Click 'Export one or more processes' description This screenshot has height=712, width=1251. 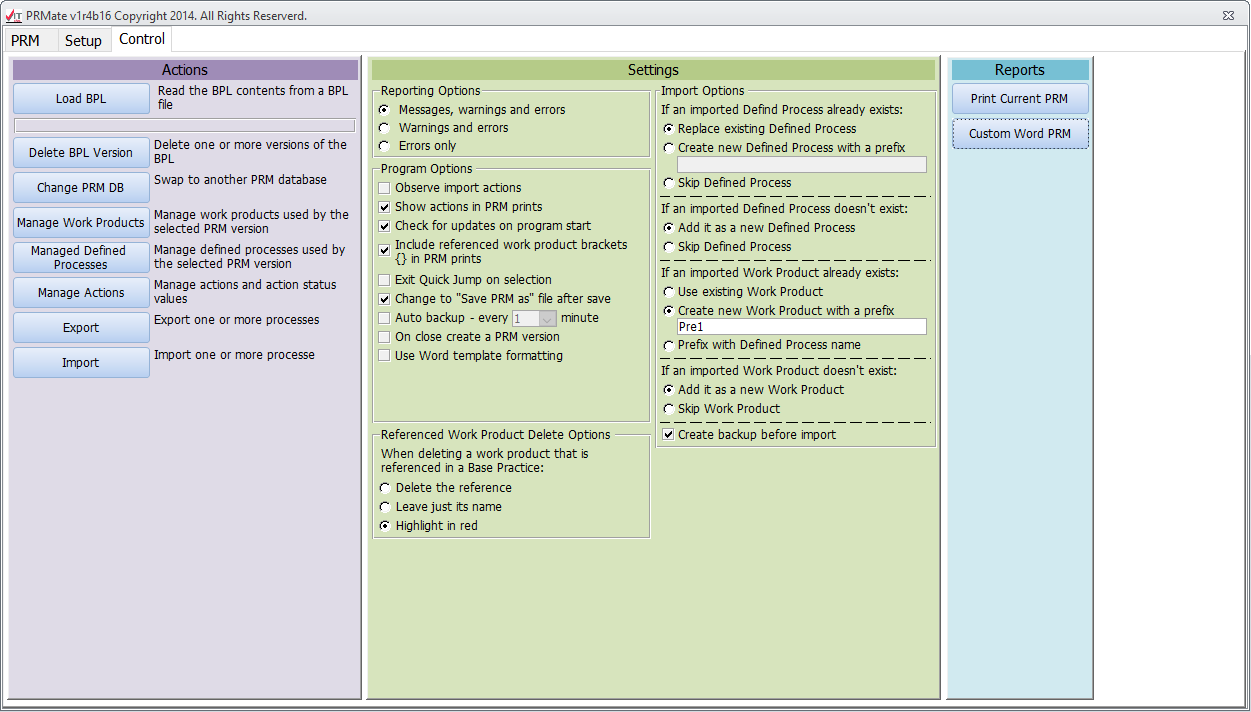point(237,320)
